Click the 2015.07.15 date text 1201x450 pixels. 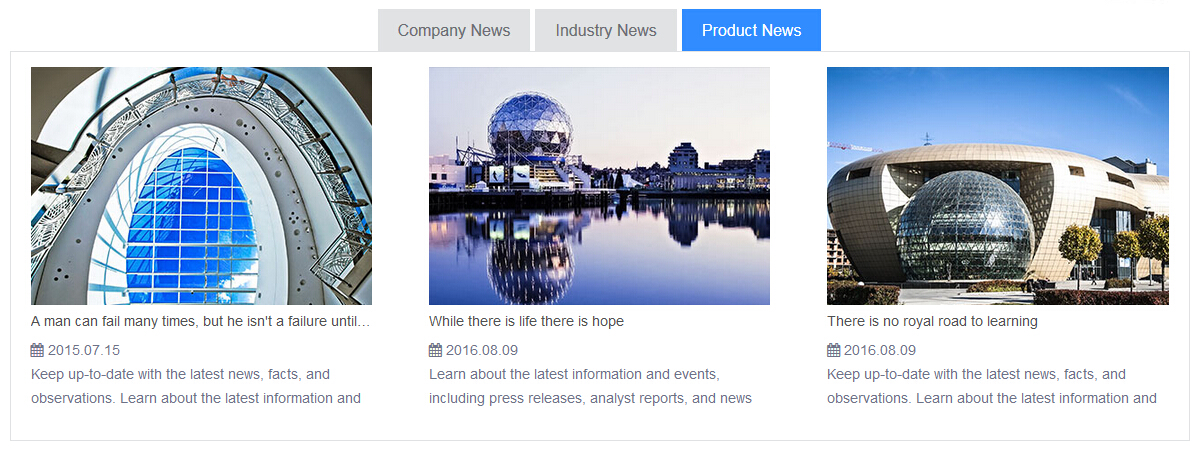point(84,350)
